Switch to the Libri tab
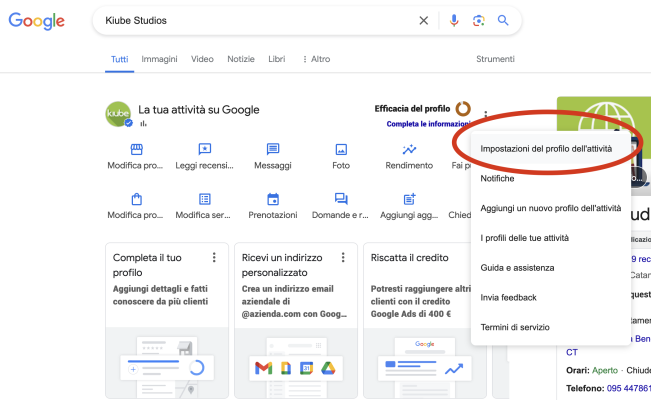The image size is (651, 400). [x=277, y=59]
